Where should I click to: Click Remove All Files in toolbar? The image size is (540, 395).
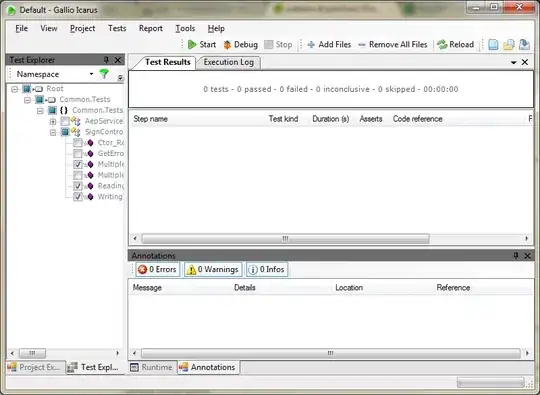[x=393, y=44]
